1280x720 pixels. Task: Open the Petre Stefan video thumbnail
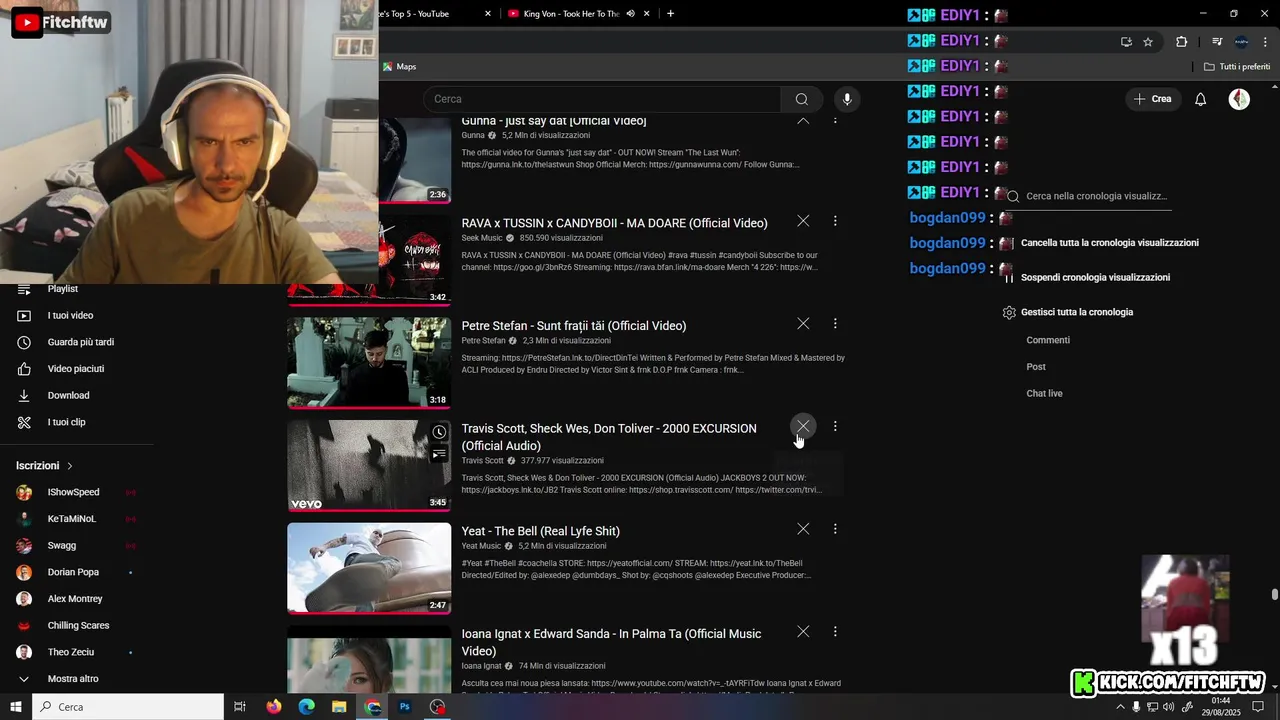point(369,362)
